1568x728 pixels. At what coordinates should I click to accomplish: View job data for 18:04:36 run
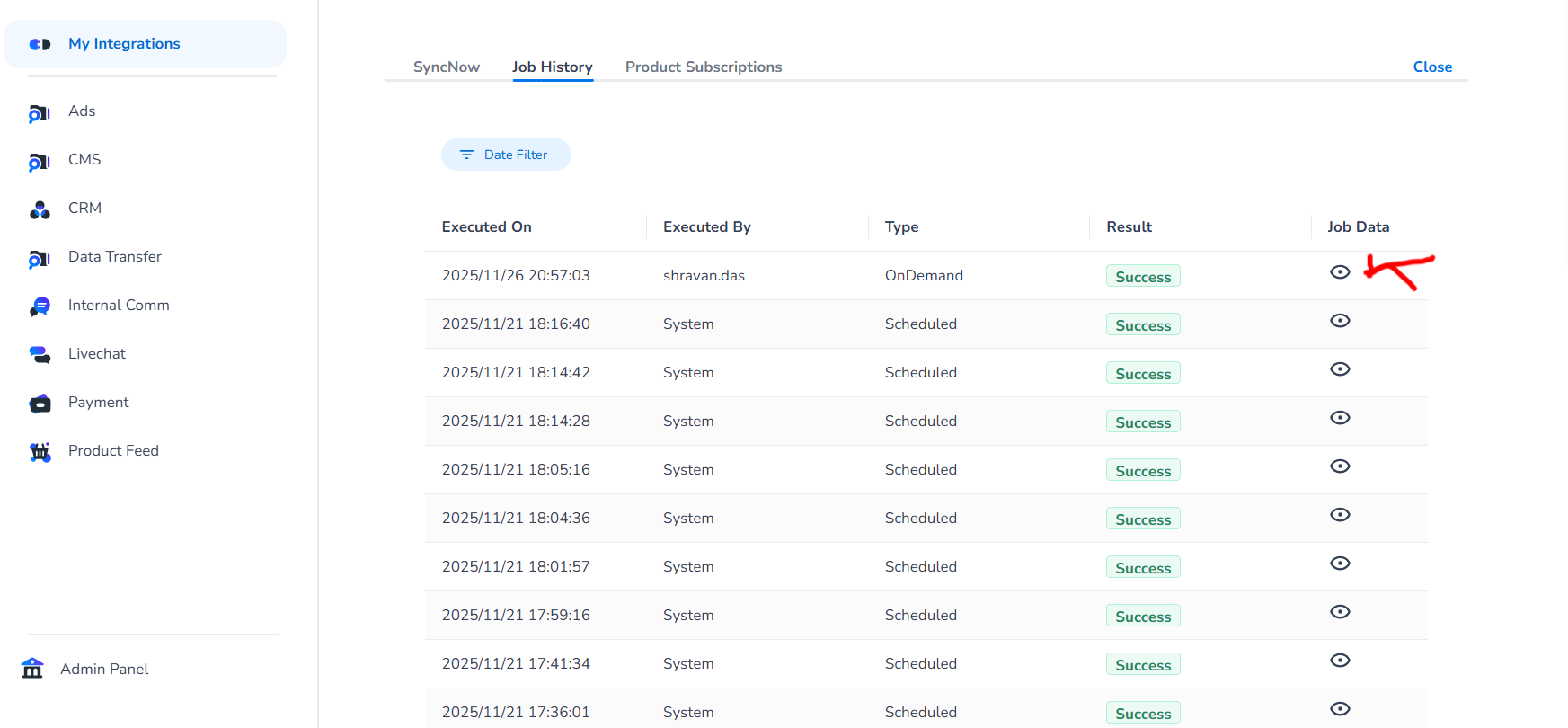pyautogui.click(x=1340, y=515)
